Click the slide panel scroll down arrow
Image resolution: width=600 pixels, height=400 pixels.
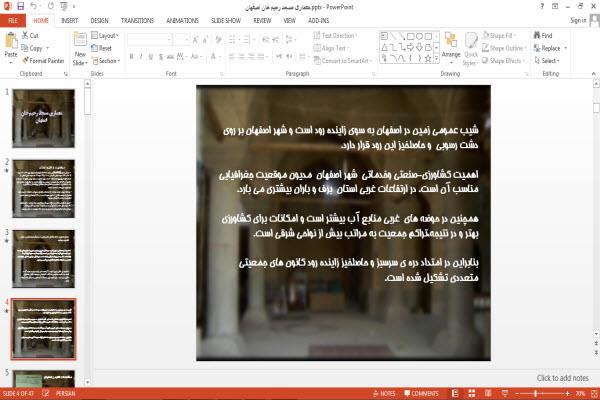(x=87, y=382)
